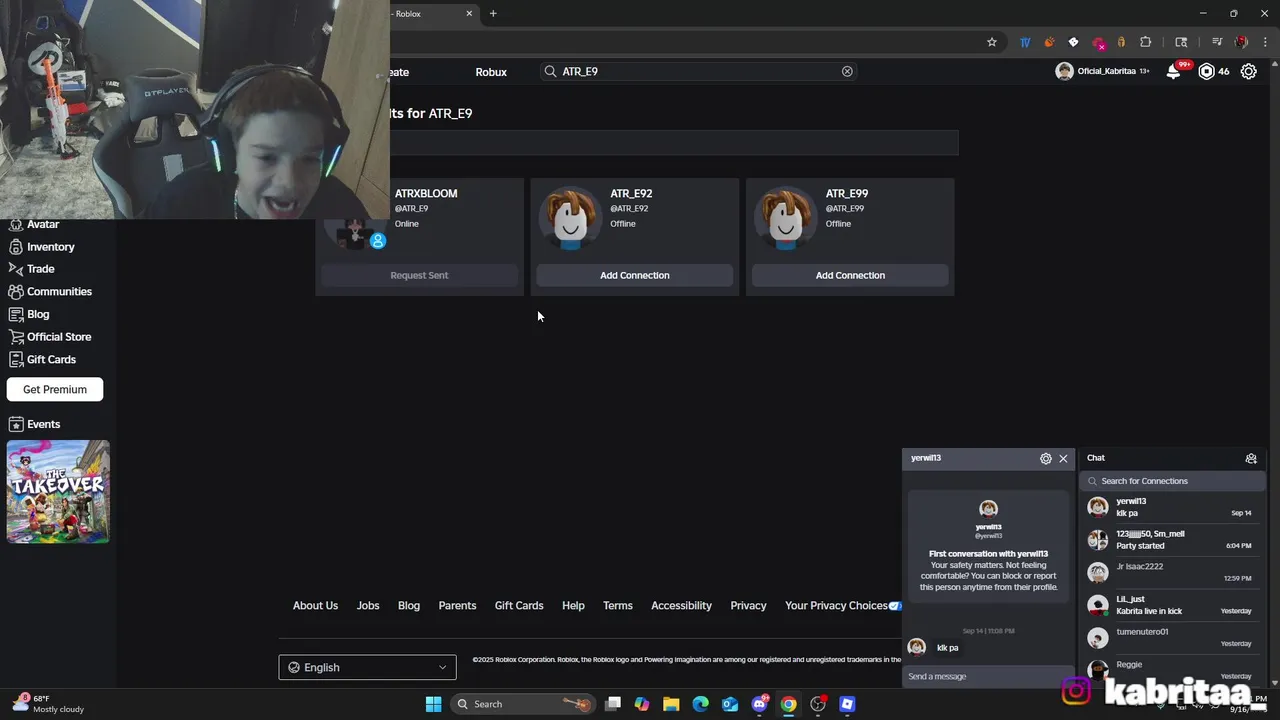Open the Robux tab in the top navigation

click(491, 72)
